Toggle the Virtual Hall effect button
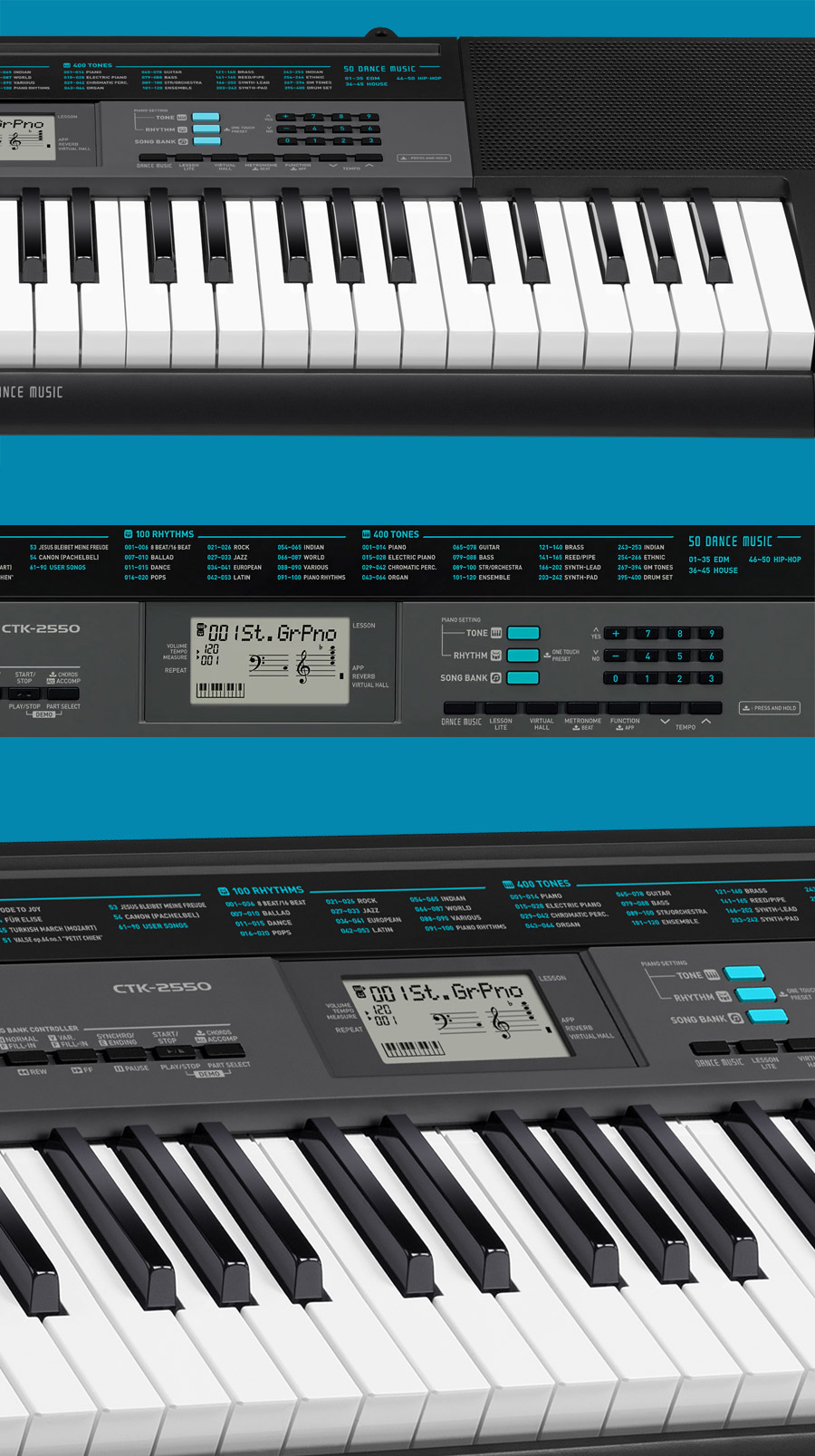 [x=542, y=708]
